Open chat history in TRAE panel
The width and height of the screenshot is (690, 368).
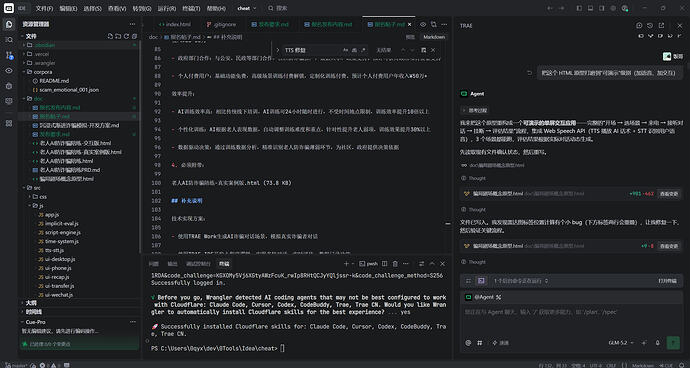650,26
